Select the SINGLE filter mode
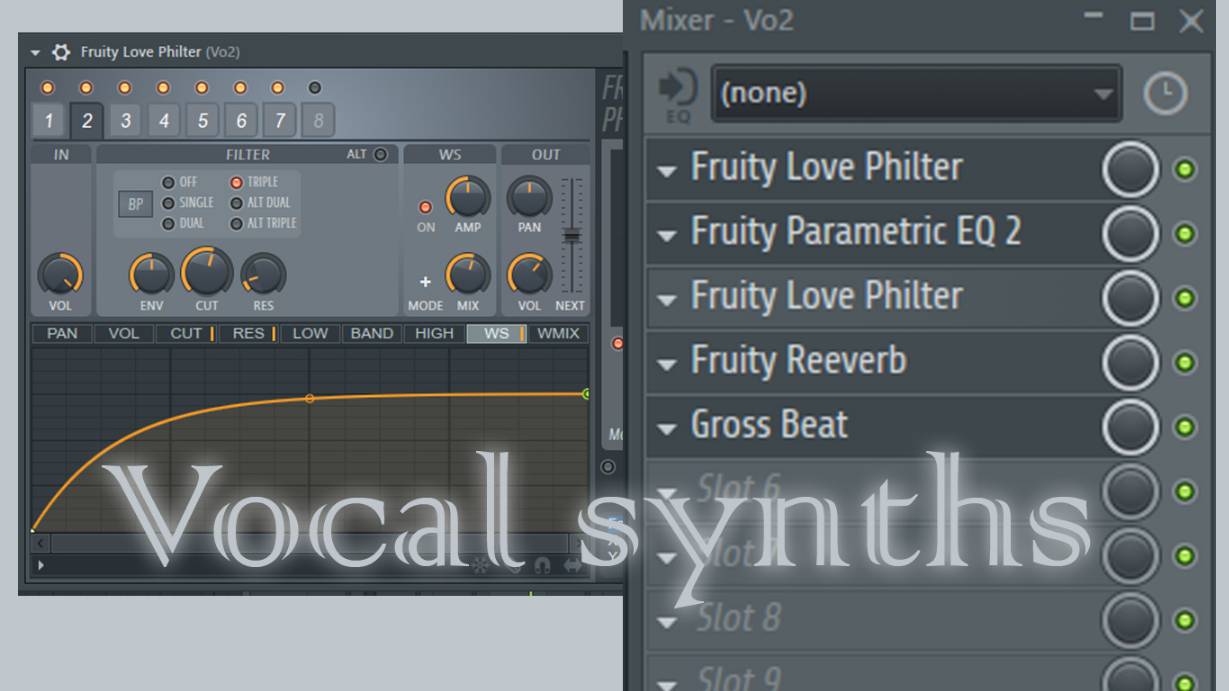 [168, 203]
